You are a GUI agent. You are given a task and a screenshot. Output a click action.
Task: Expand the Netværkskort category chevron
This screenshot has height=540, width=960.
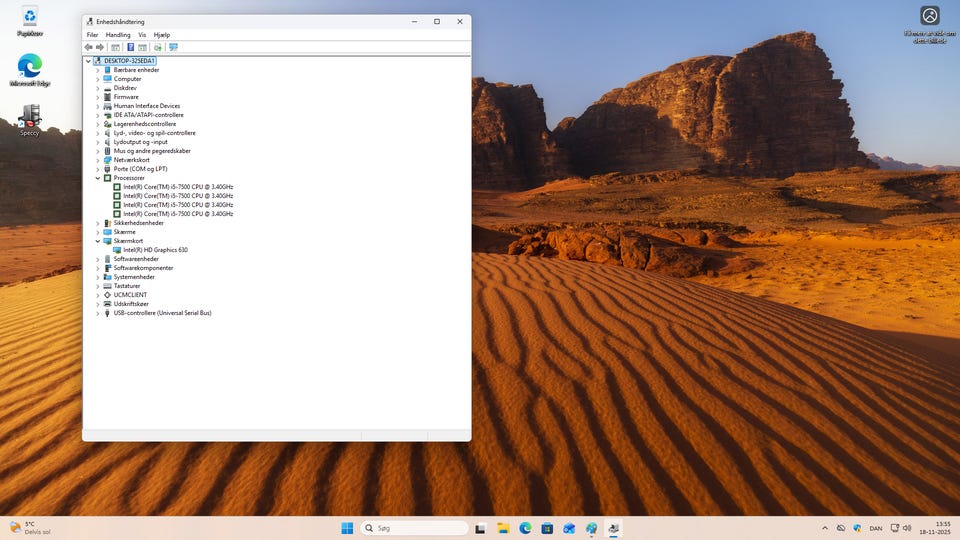click(x=98, y=160)
